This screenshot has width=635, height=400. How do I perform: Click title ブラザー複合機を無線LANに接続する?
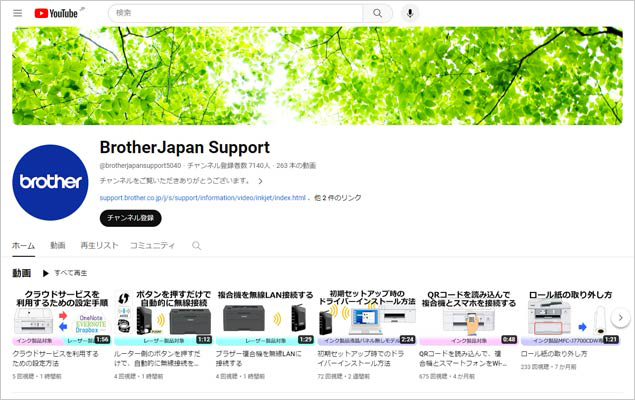click(259, 358)
